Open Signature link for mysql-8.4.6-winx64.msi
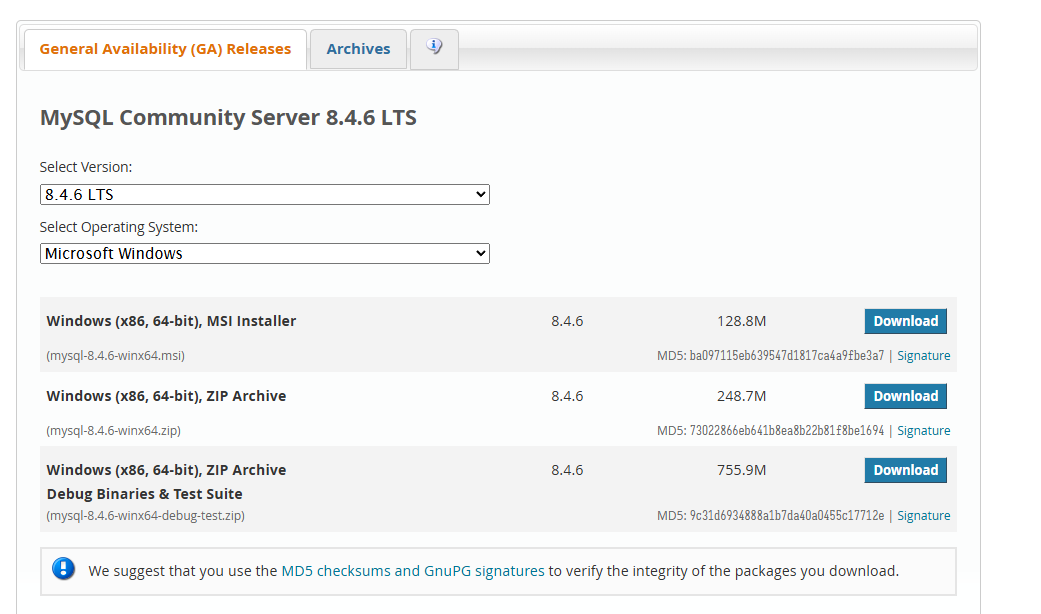This screenshot has width=1041, height=614. 923,356
